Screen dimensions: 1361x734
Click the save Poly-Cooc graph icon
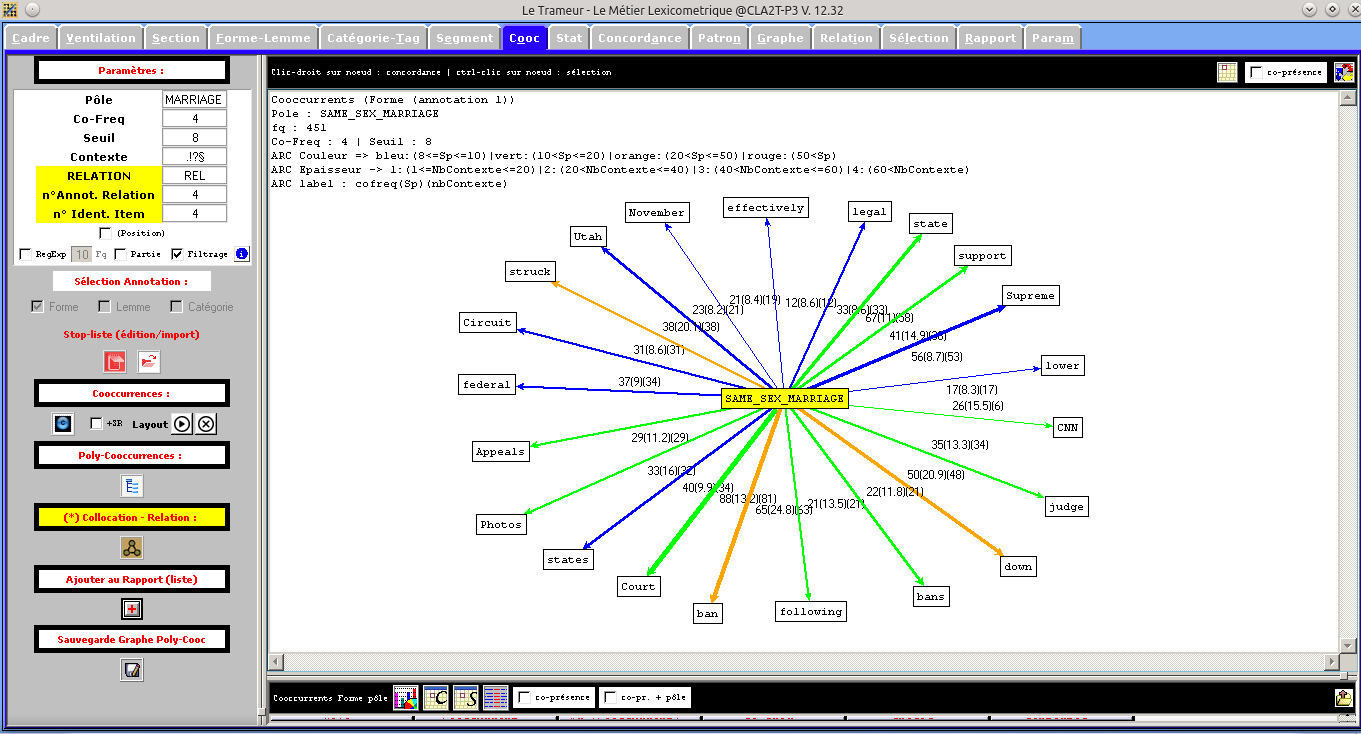click(x=132, y=670)
